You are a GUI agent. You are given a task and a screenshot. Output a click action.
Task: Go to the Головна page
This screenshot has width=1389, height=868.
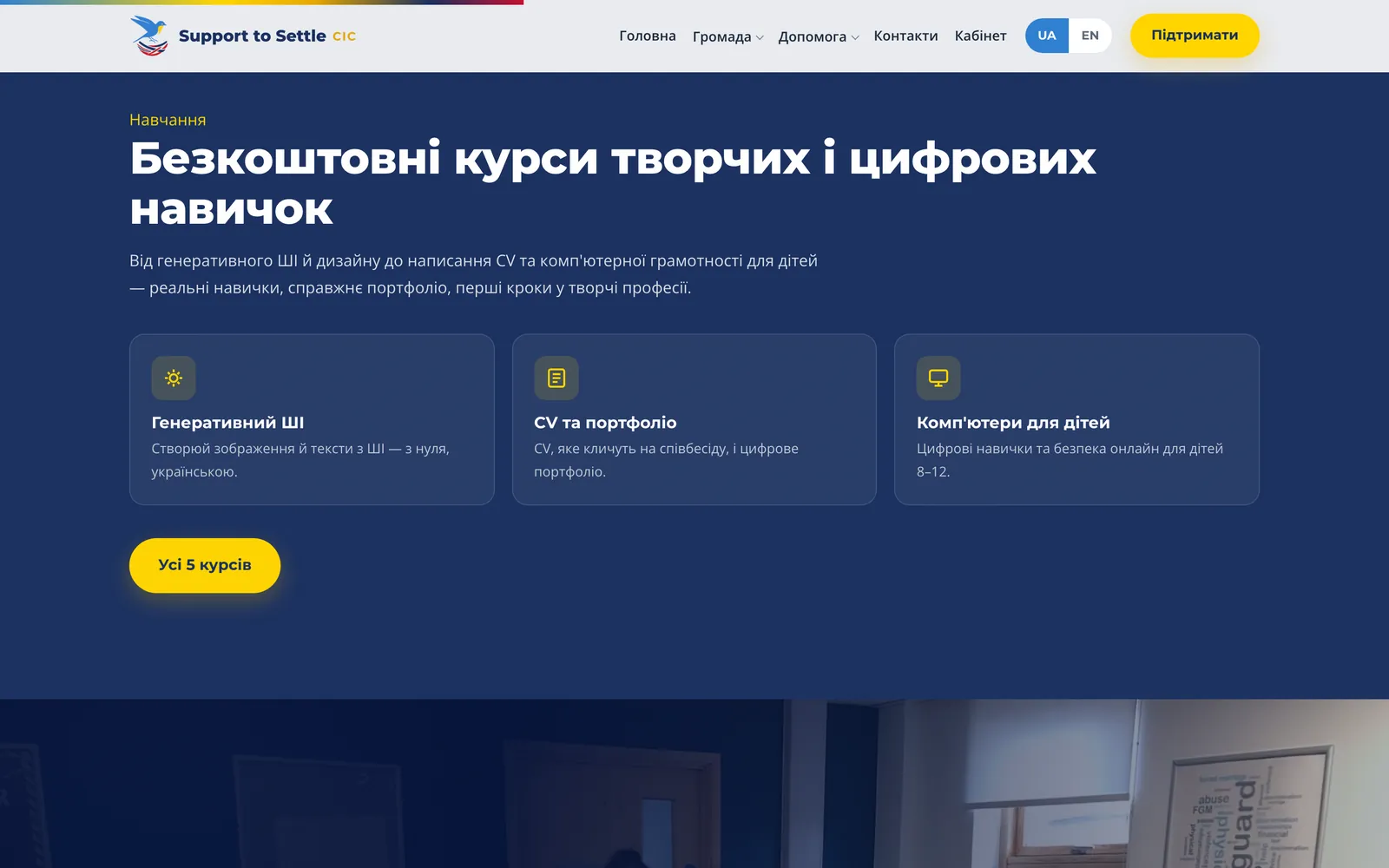coord(648,36)
